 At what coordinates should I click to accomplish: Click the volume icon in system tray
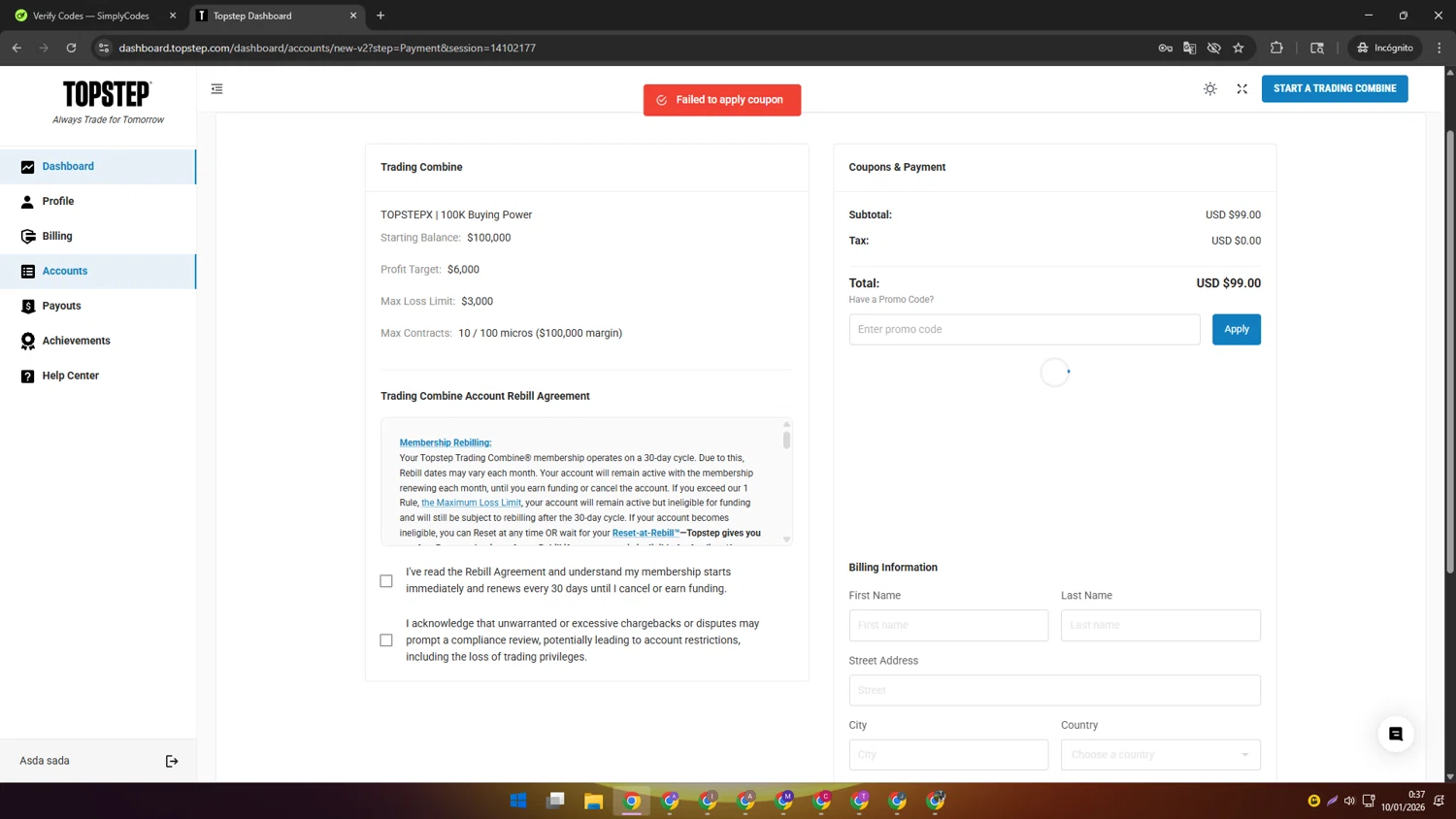pos(1349,801)
